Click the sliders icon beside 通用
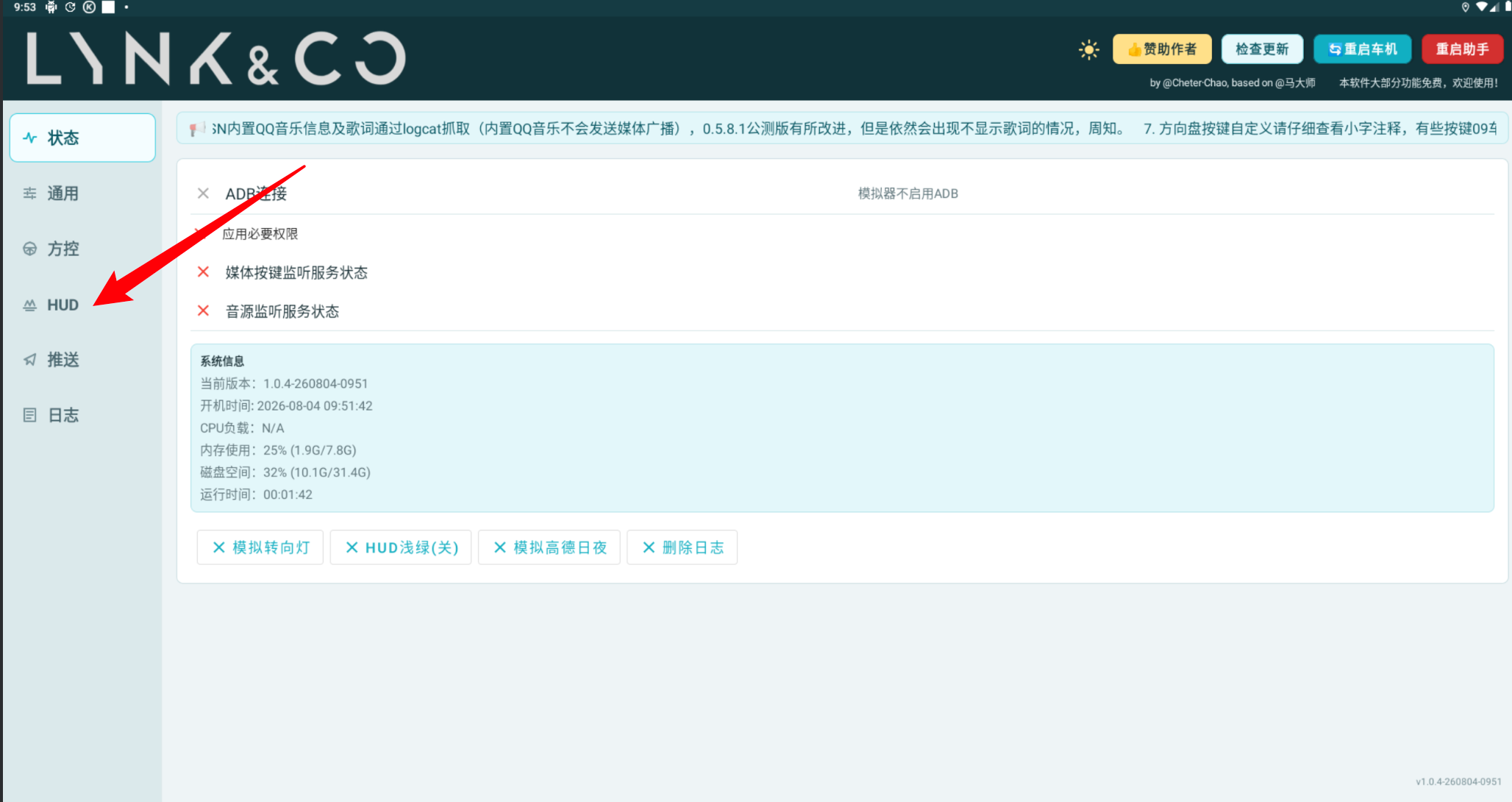 pos(29,194)
